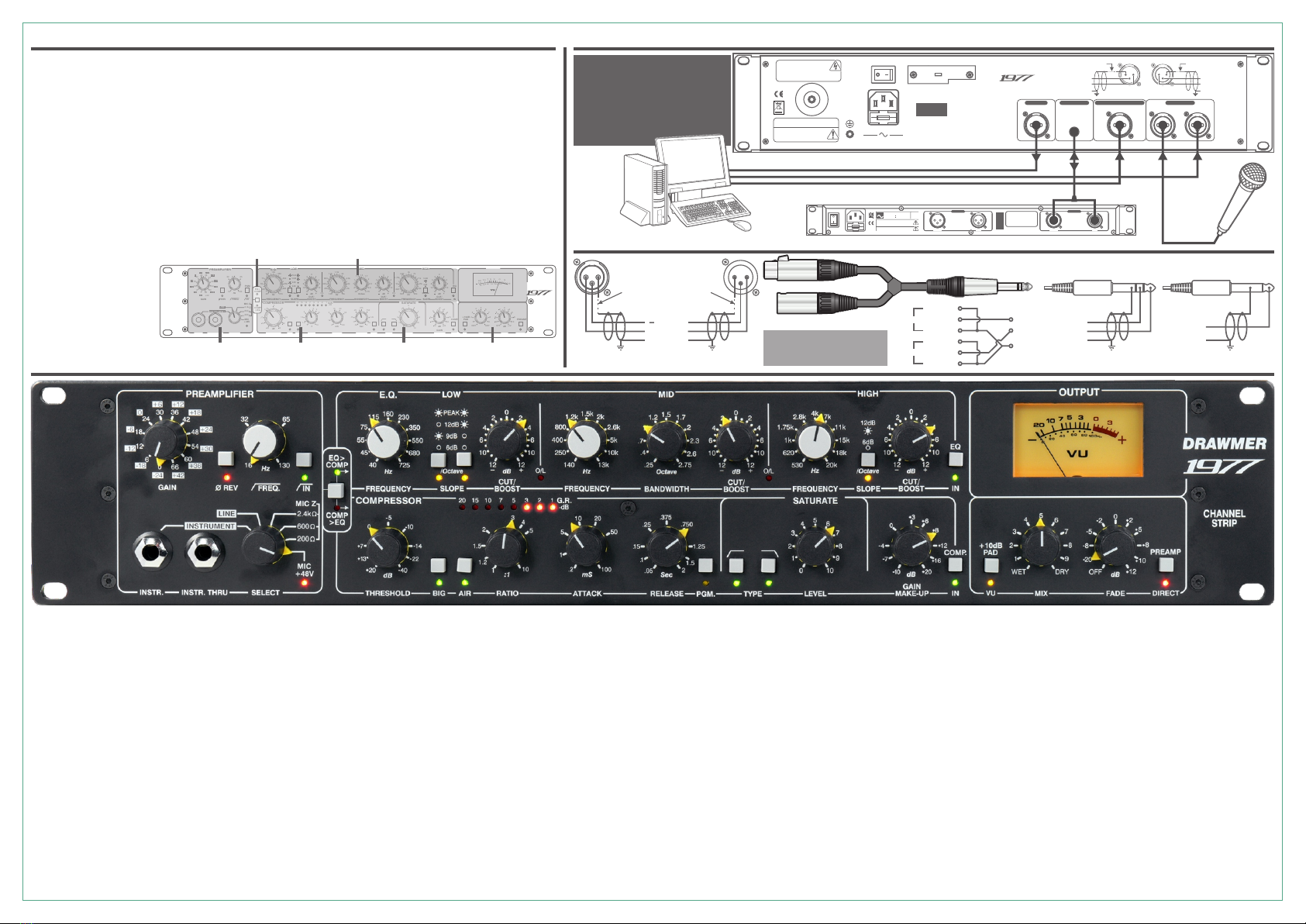The height and width of the screenshot is (924, 1306).
Task: Click the SATURATE section heading
Action: click(815, 501)
